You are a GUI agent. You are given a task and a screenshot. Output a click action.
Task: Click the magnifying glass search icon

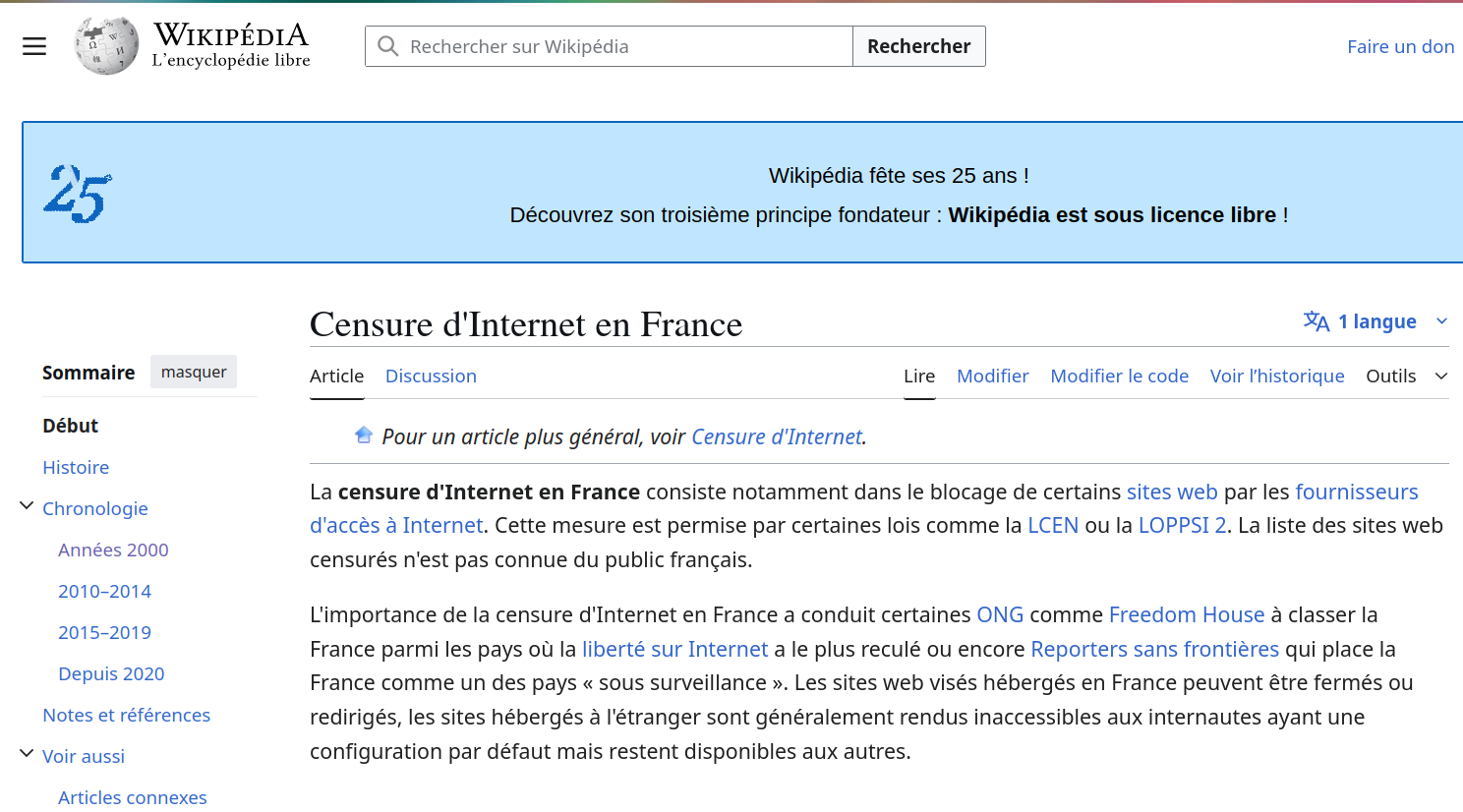(387, 45)
